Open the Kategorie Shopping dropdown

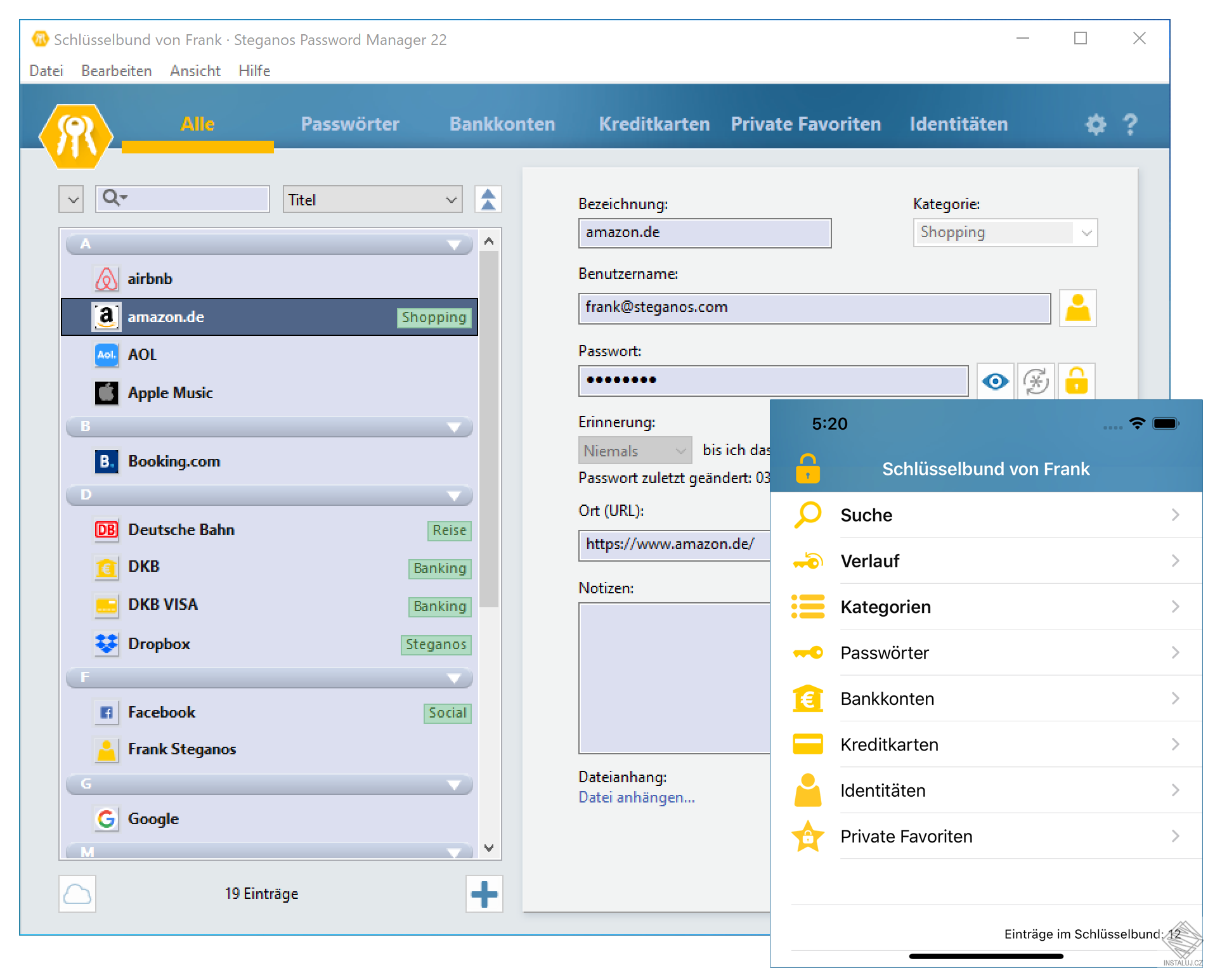1004,232
